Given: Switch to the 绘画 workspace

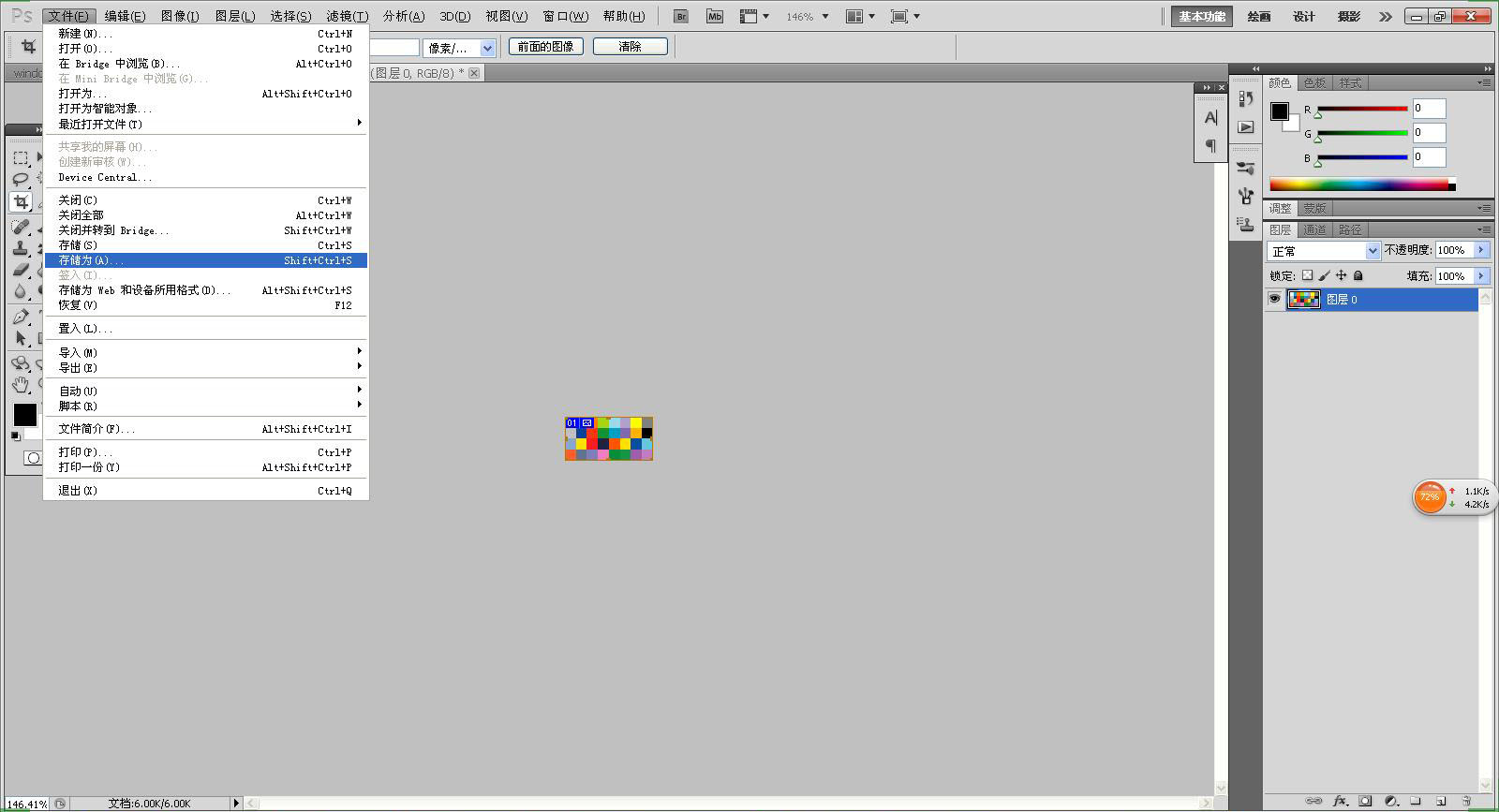Looking at the screenshot, I should (1259, 16).
